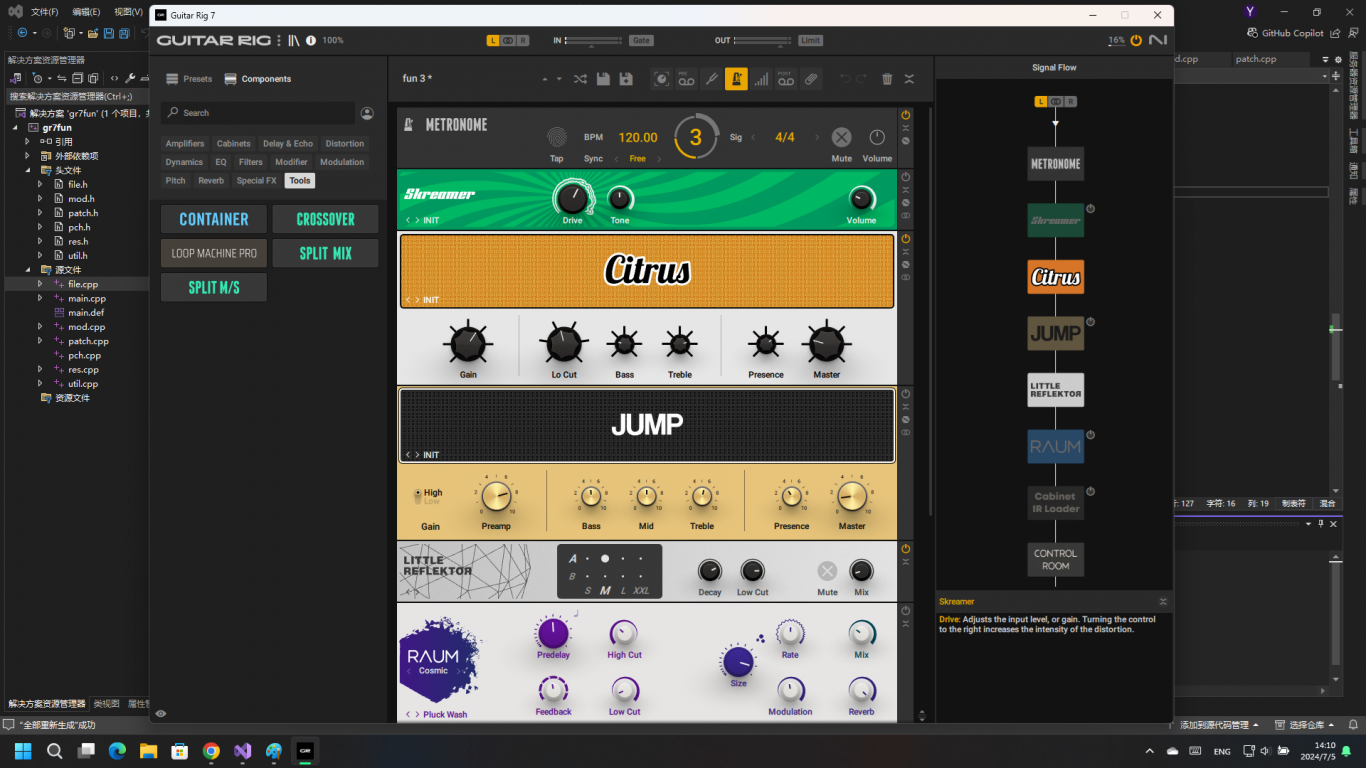This screenshot has width=1366, height=768.
Task: Toggle the input Gate button
Action: (x=641, y=40)
